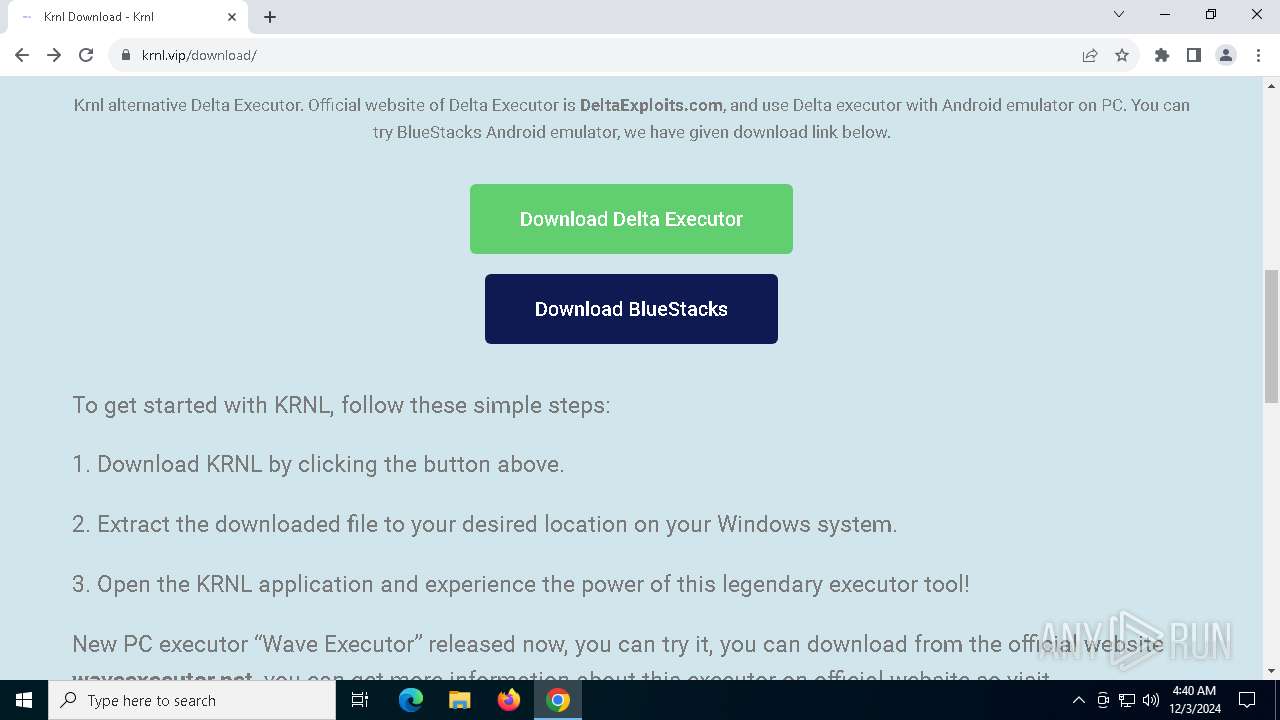View site information lock icon
The height and width of the screenshot is (720, 1280).
[126, 55]
